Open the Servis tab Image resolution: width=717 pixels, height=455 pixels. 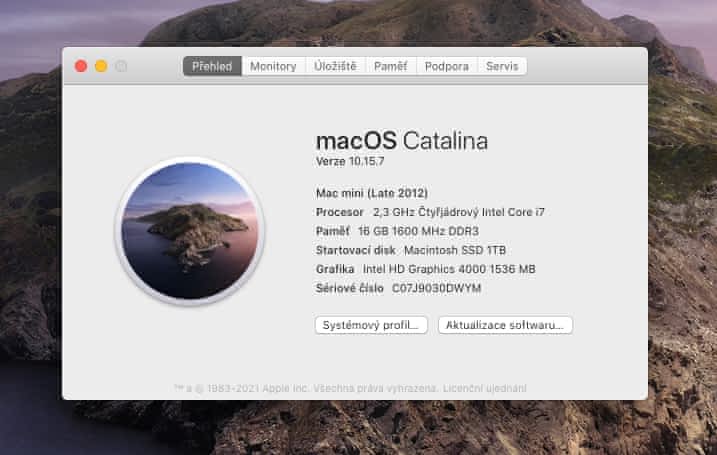point(502,66)
